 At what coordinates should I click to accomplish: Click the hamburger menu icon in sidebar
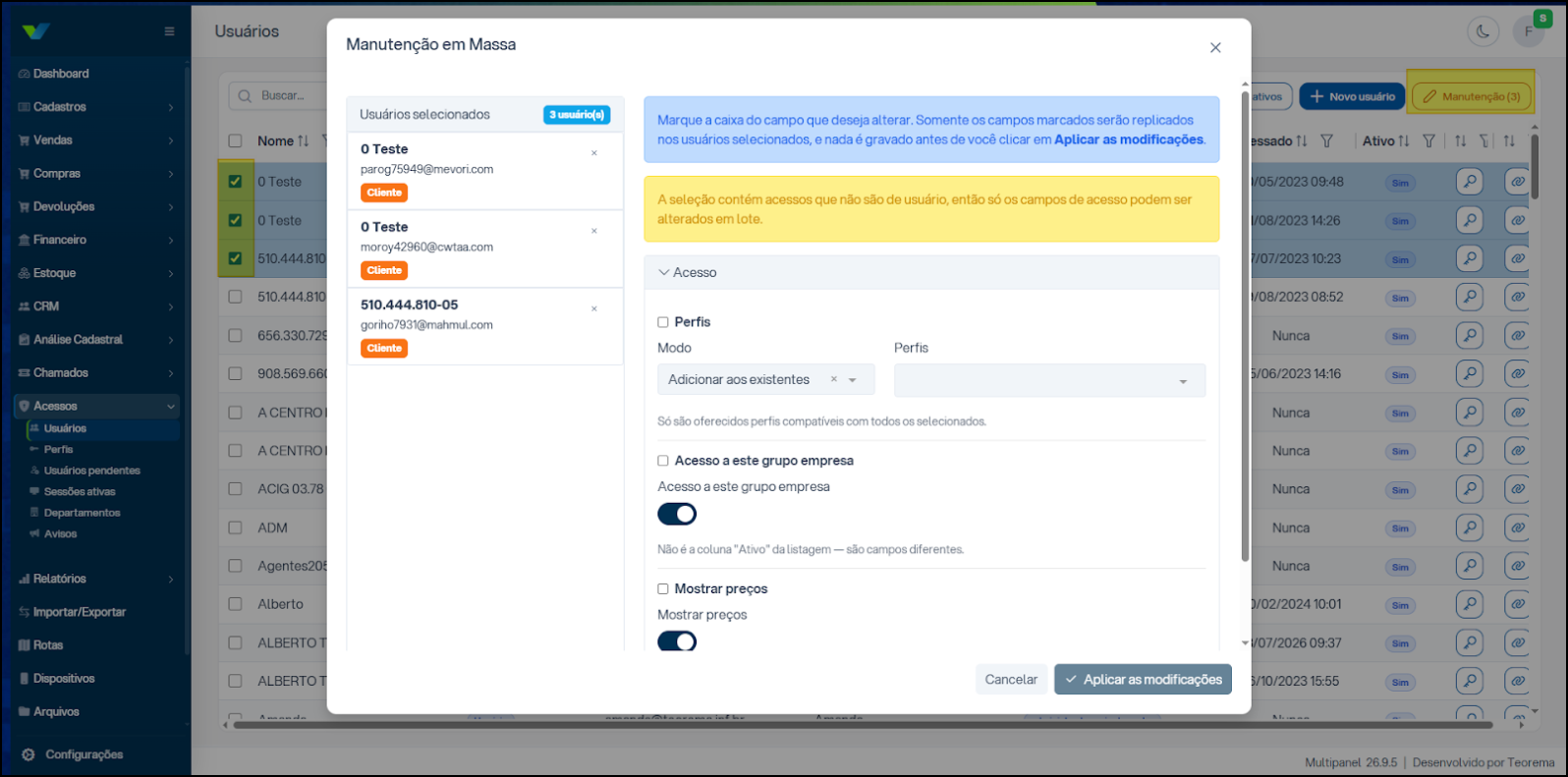[x=169, y=31]
